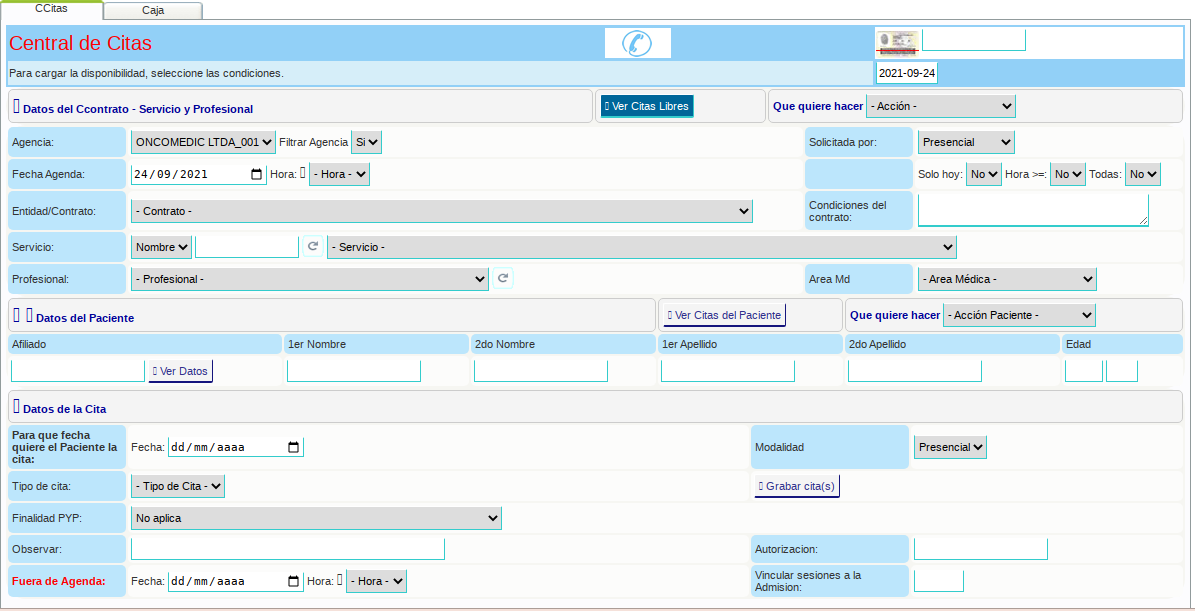This screenshot has height=611, width=1195.
Task: Open the Finalidad PYP dropdown
Action: coord(315,518)
